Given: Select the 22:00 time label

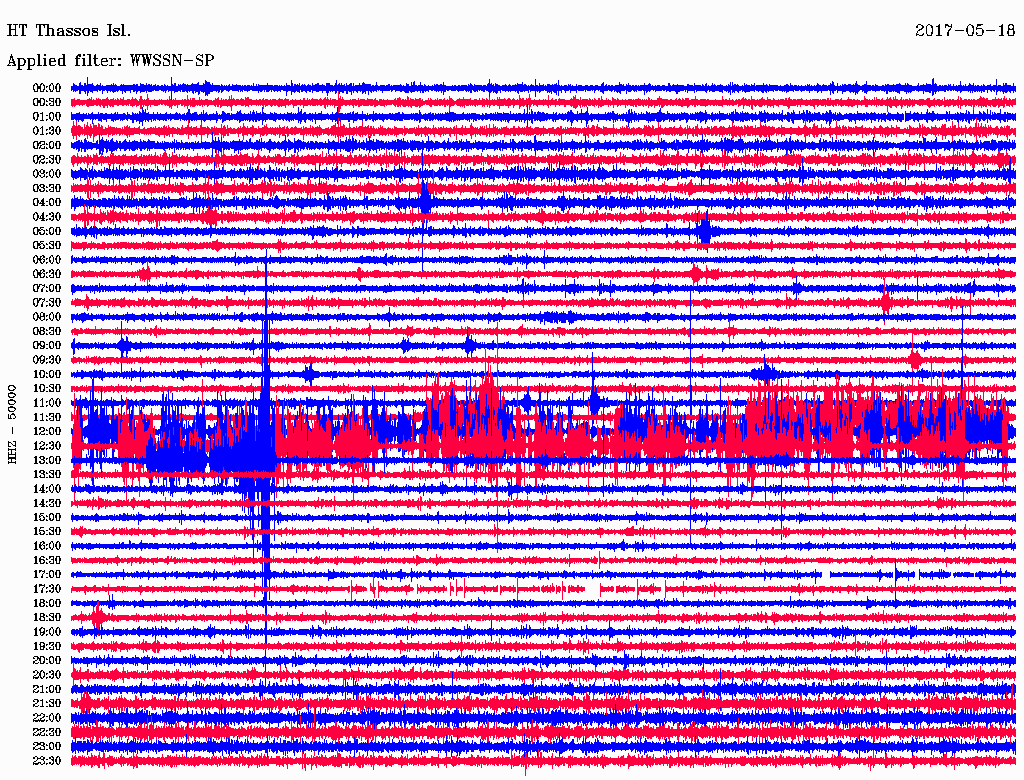Looking at the screenshot, I should point(47,718).
